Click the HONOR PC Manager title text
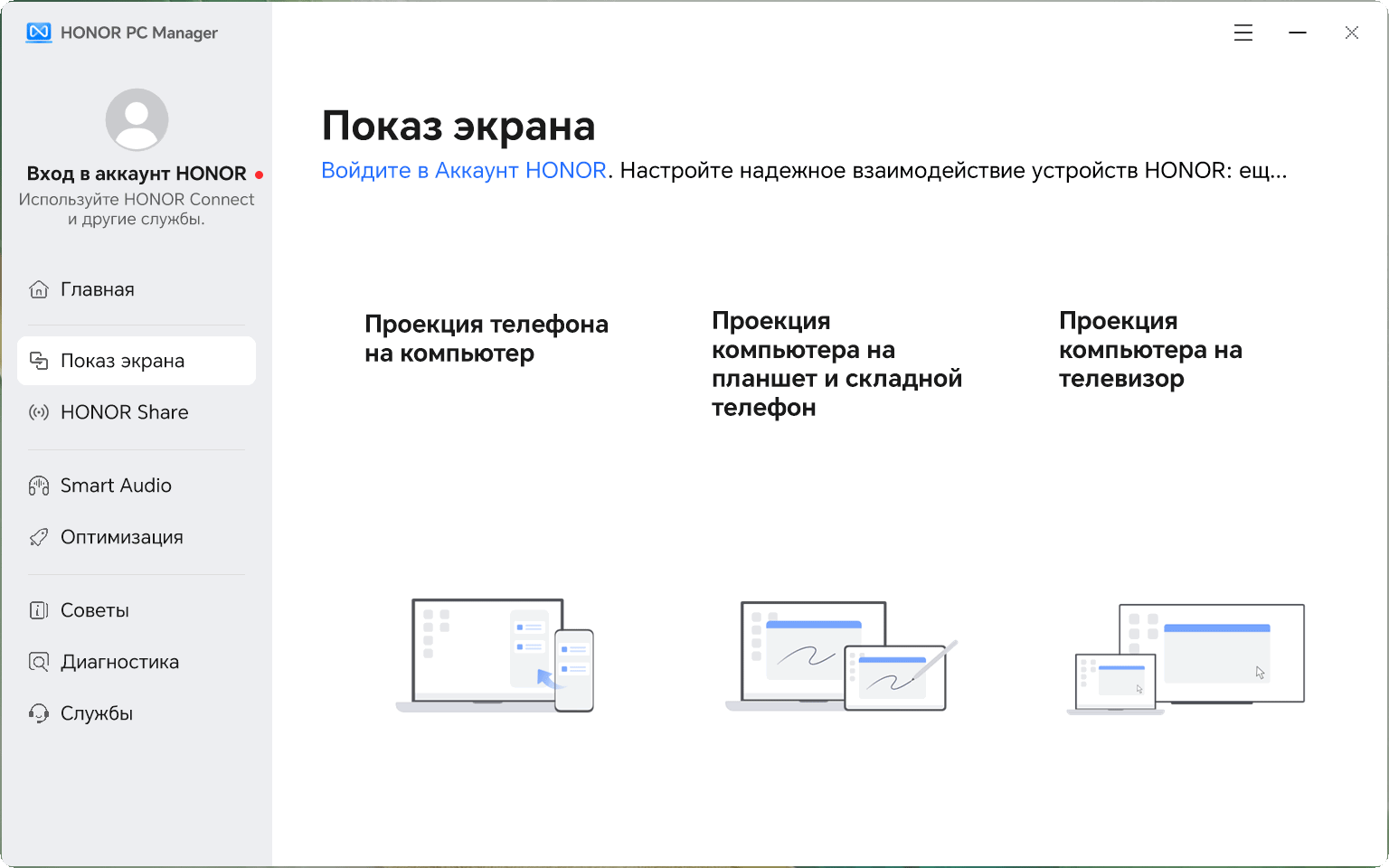Viewport: 1389px width, 868px height. pos(139,33)
